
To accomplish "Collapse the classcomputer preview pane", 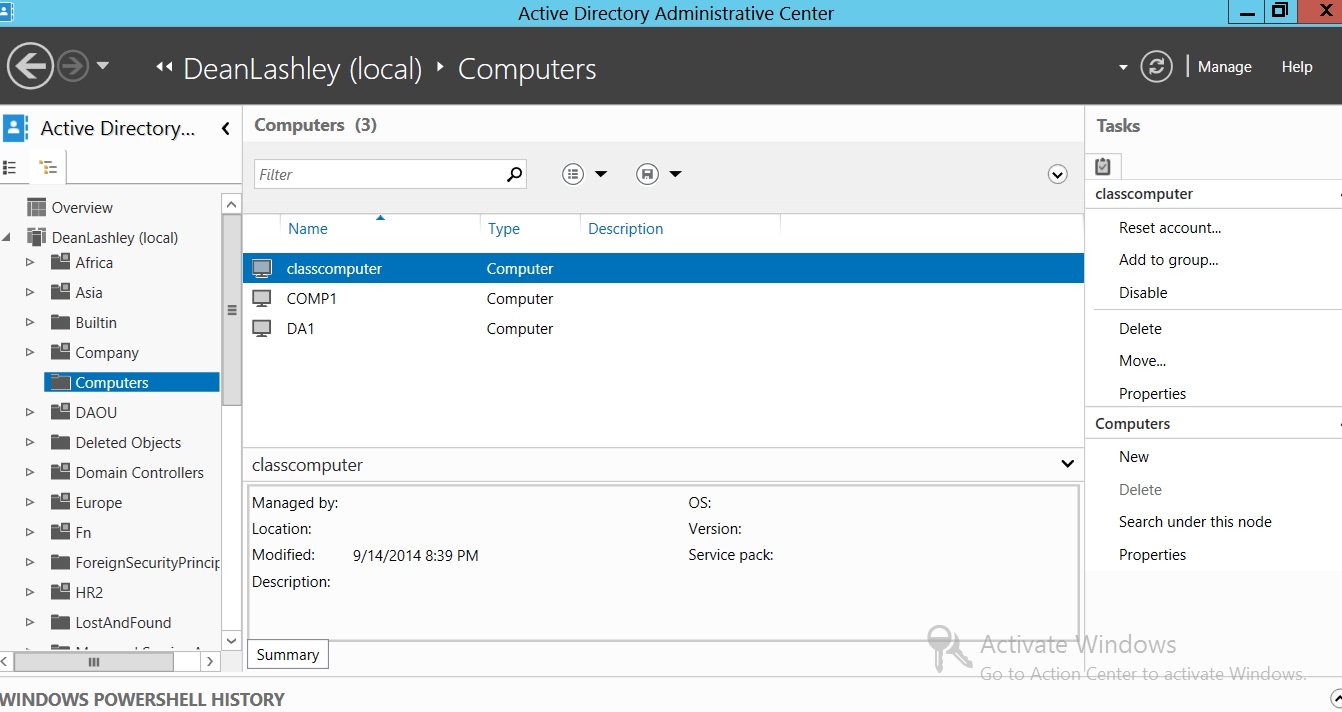I will pyautogui.click(x=1067, y=464).
